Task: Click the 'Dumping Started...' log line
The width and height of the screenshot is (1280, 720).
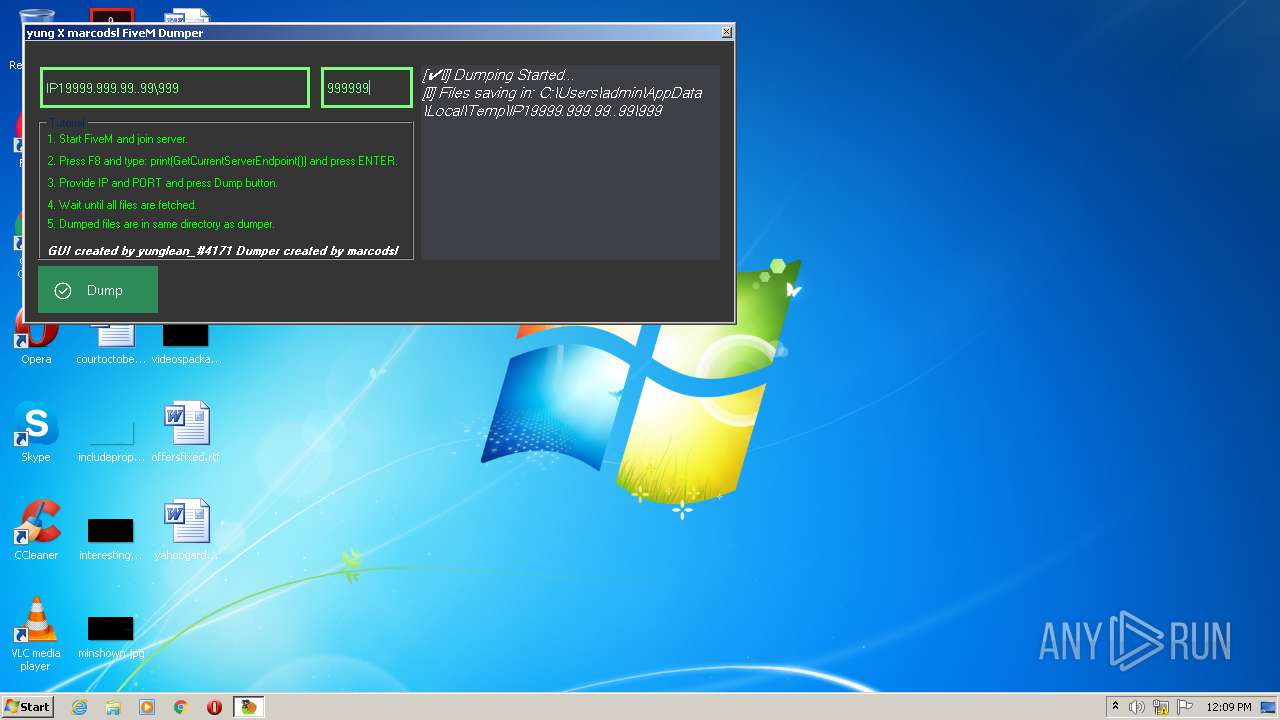Action: point(498,75)
